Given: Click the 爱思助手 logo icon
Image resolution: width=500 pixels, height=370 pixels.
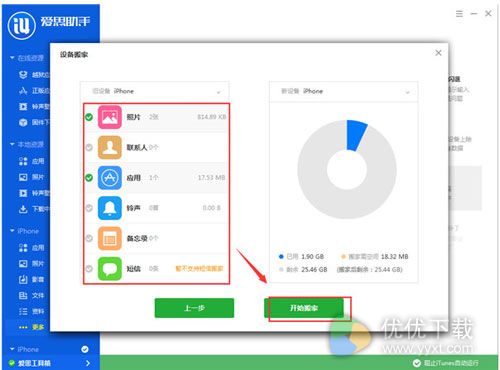Looking at the screenshot, I should click(x=22, y=25).
